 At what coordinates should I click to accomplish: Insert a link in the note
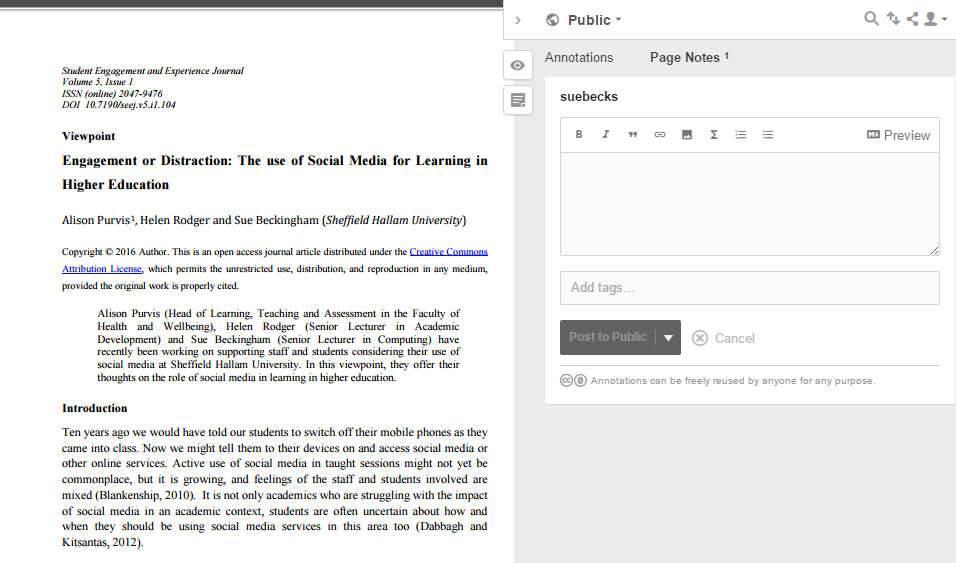(660, 135)
